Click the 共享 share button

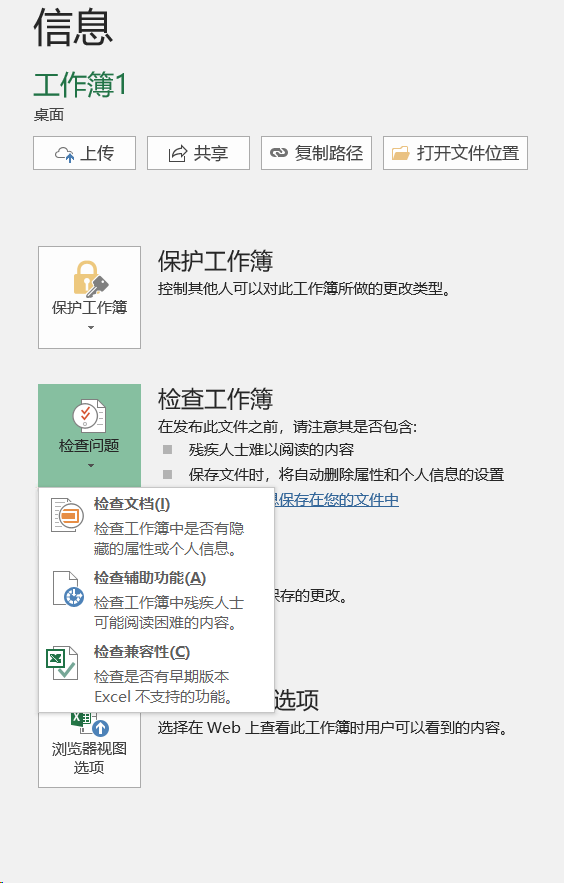click(198, 153)
